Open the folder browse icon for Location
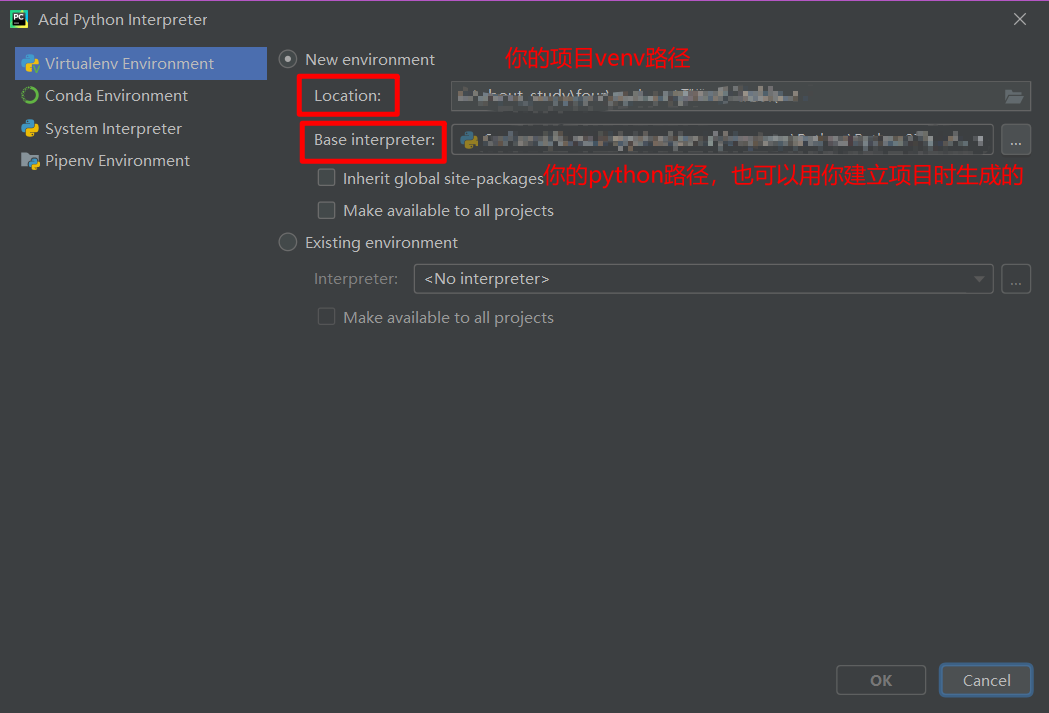Viewport: 1049px width, 713px height. coord(1014,96)
